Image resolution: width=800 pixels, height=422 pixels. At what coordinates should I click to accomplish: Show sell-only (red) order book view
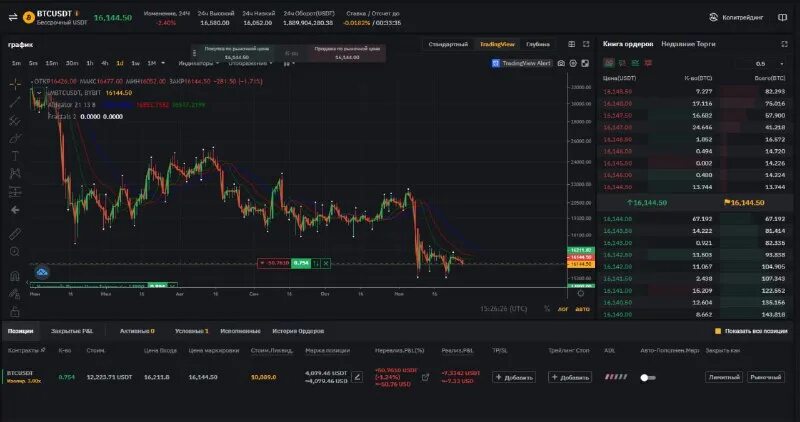coord(648,63)
